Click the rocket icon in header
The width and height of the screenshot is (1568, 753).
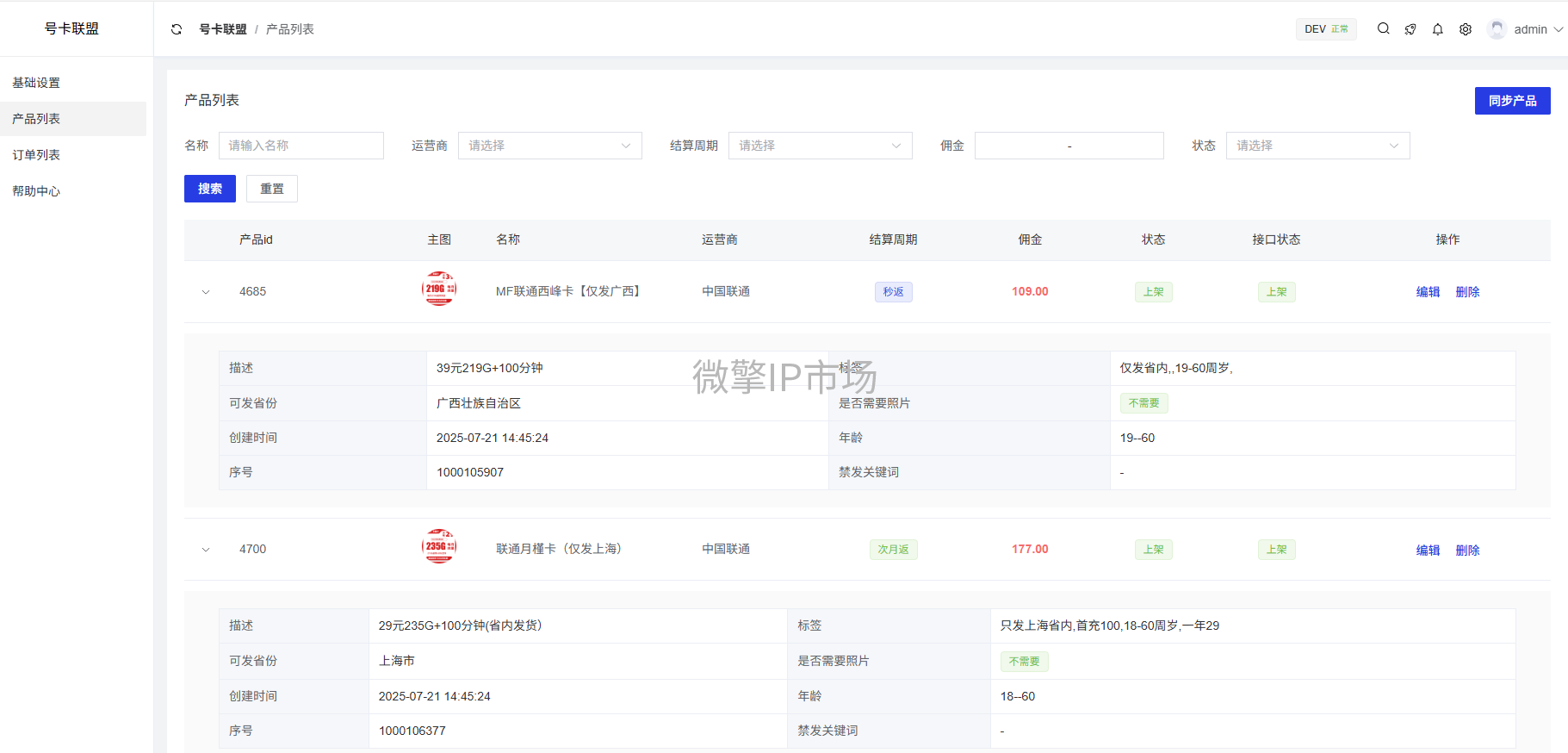click(1410, 29)
